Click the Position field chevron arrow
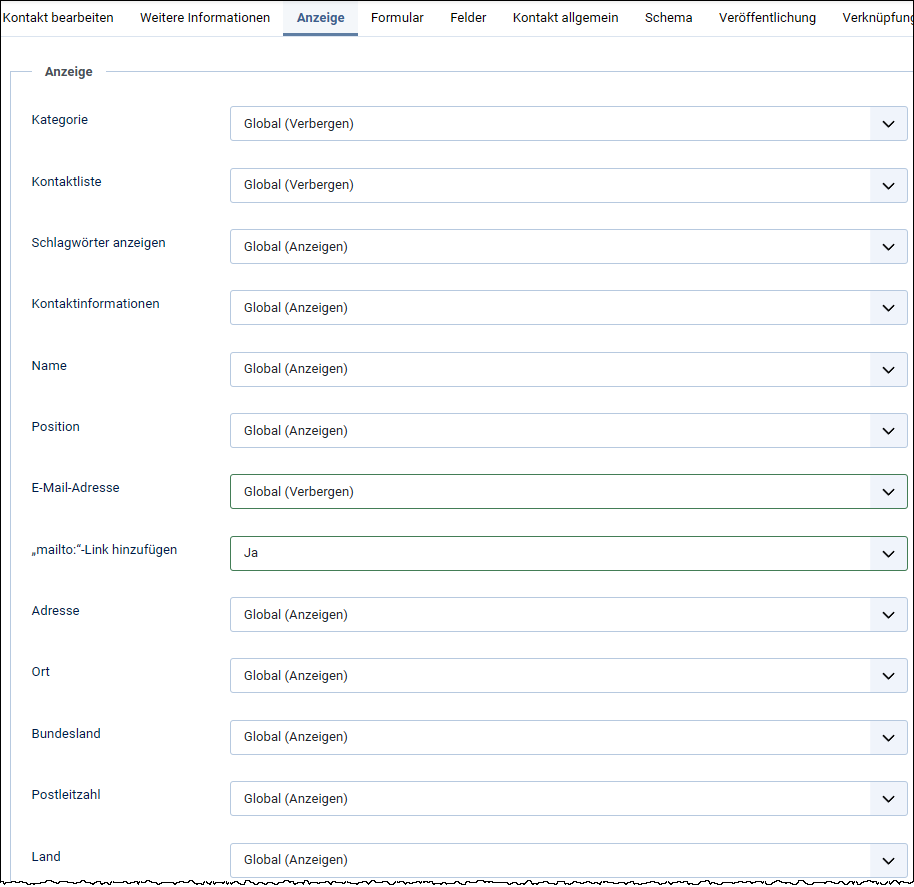Screen dimensions: 914x887 click(x=888, y=431)
